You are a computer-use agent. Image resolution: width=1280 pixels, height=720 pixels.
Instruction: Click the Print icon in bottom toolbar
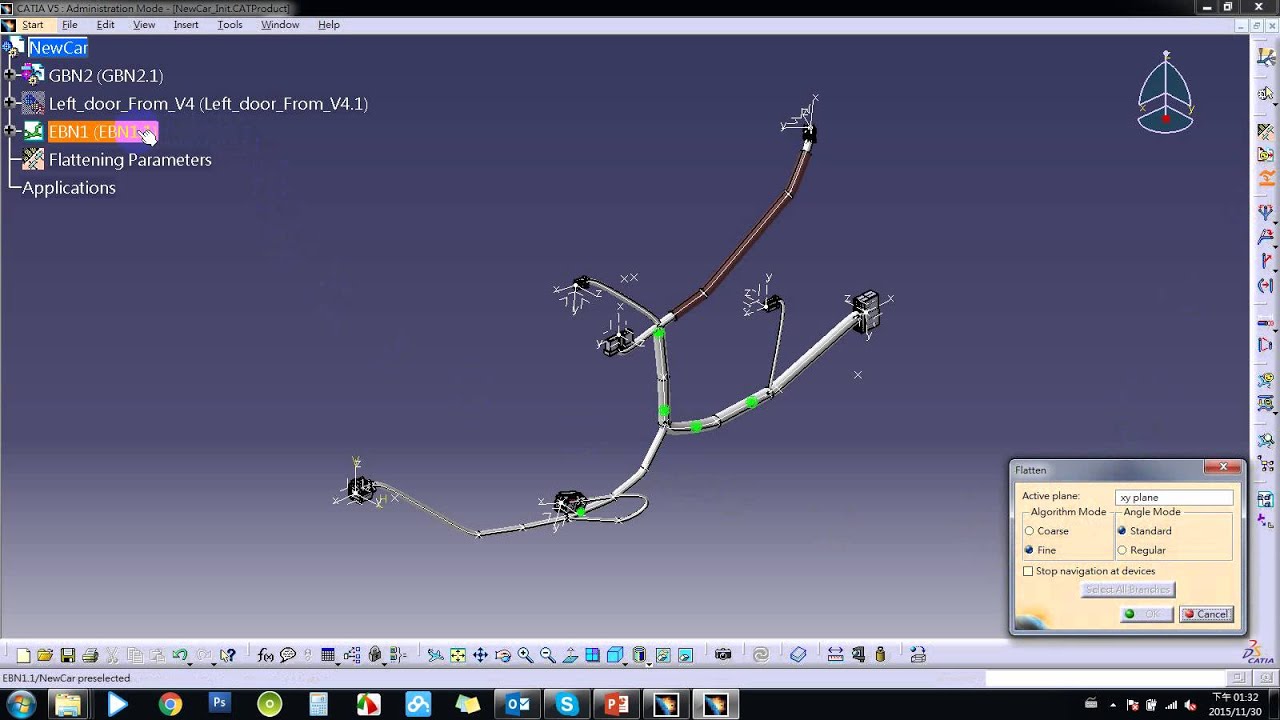coord(90,655)
